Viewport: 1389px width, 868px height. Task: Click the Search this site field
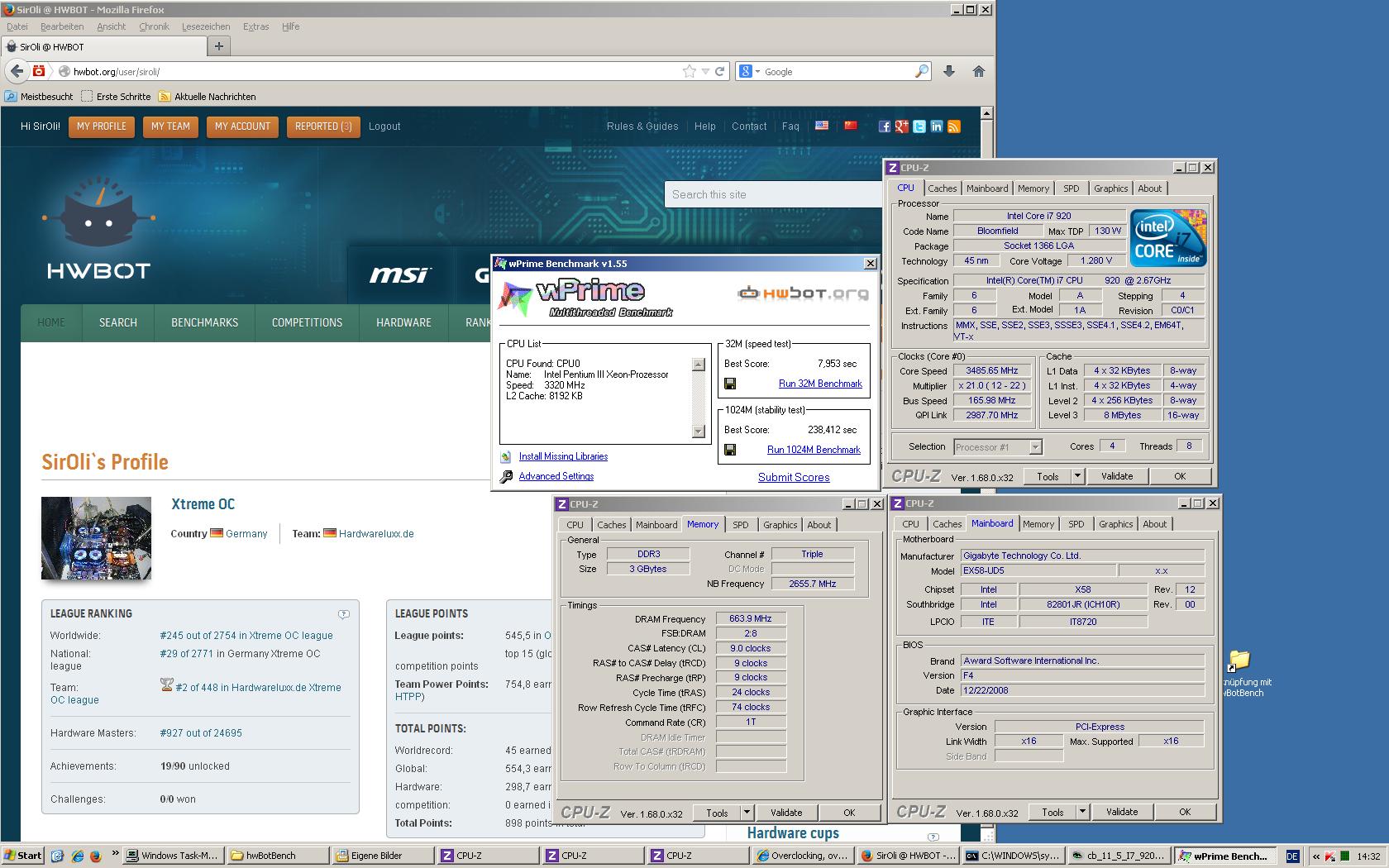[x=773, y=194]
